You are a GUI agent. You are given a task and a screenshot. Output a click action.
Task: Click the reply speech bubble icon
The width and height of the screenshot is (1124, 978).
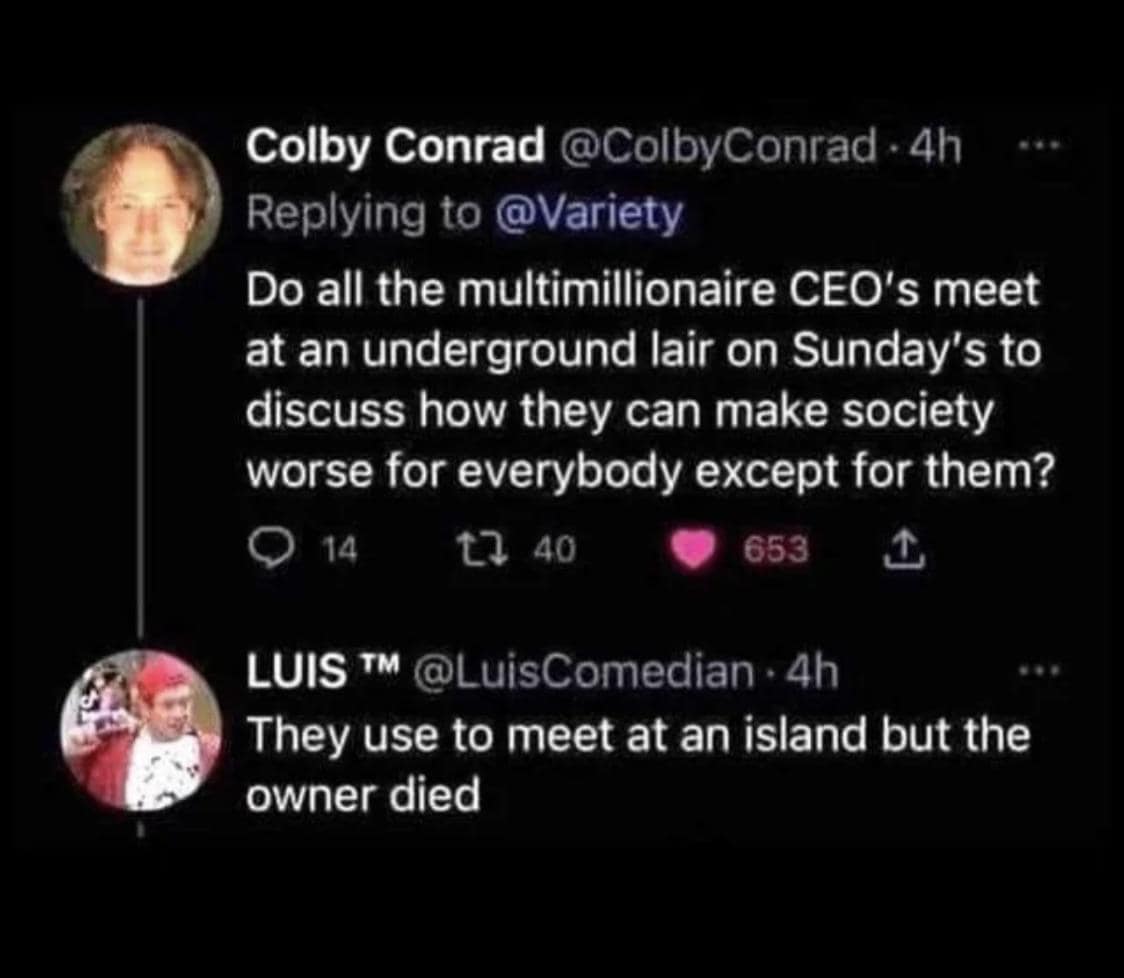(x=267, y=548)
